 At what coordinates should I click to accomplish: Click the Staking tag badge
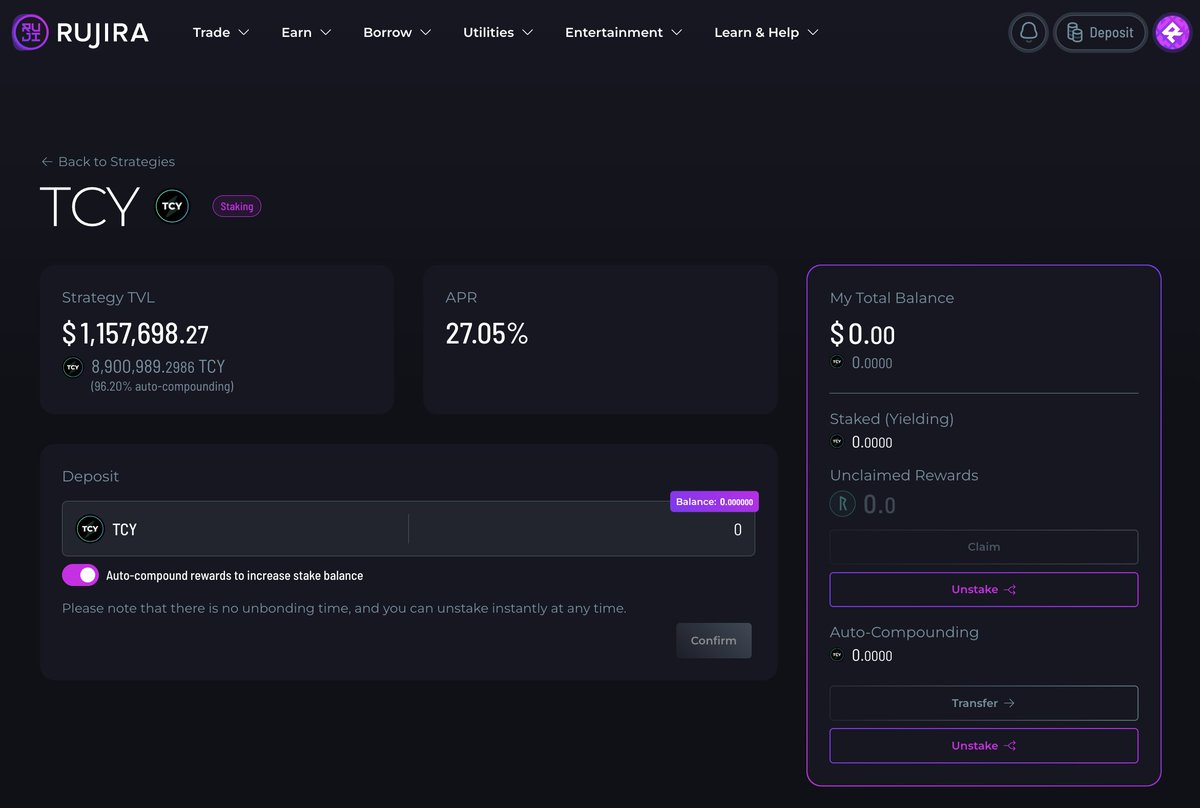(x=237, y=207)
